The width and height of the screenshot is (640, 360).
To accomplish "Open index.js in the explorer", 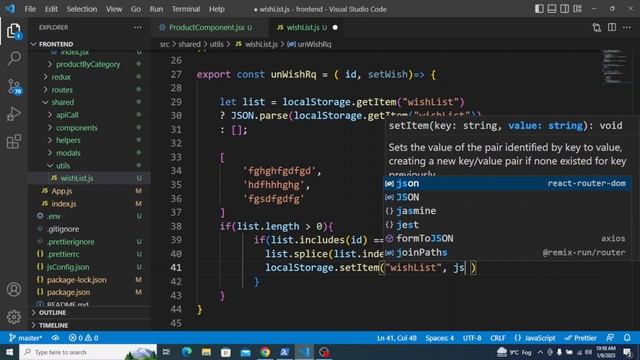I will click(64, 203).
